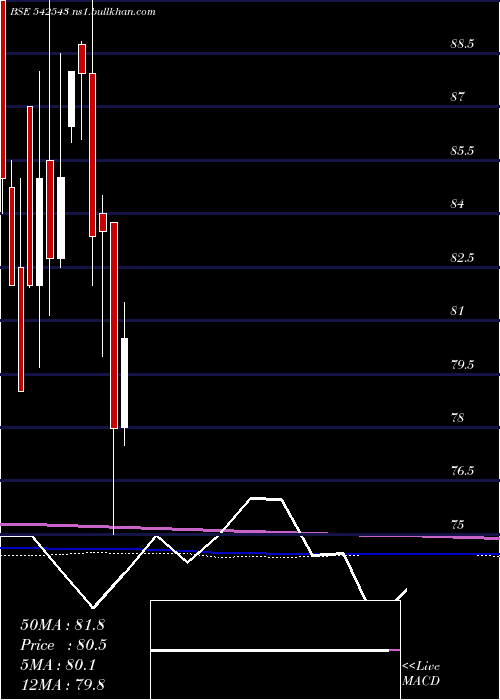Click the 75 price axis label
This screenshot has width=500, height=700.
[457, 525]
